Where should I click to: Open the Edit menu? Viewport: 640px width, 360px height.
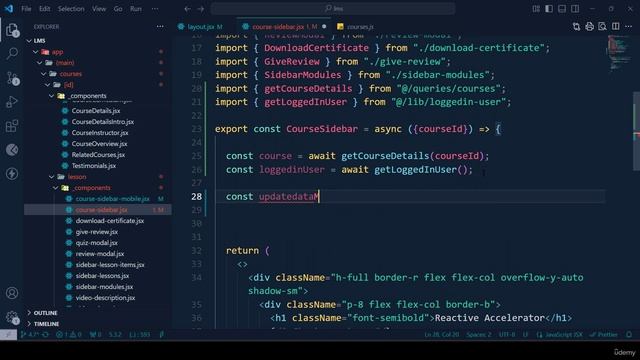[44, 9]
